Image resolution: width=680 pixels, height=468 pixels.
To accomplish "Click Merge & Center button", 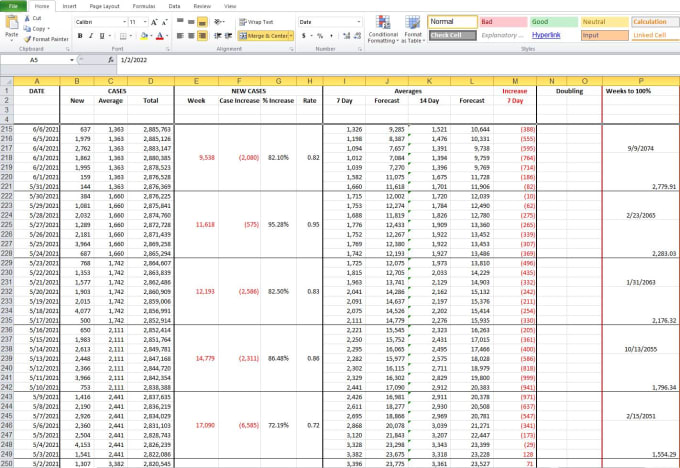I will tap(263, 36).
